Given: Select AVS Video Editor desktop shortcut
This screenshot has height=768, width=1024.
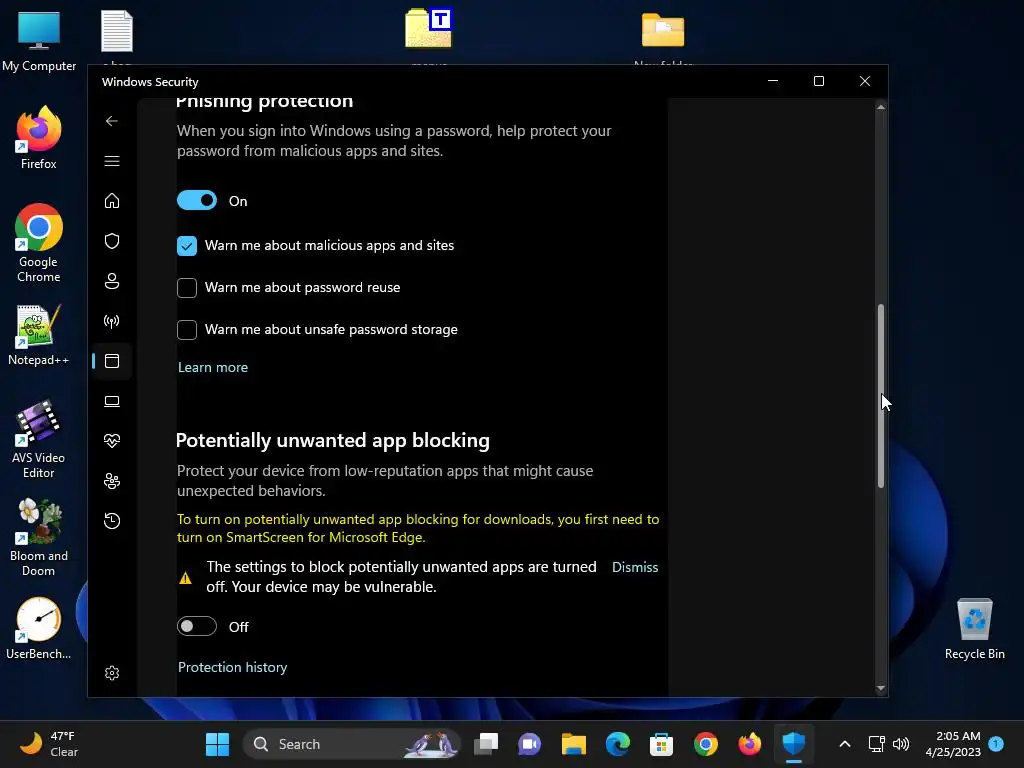Looking at the screenshot, I should [39, 440].
